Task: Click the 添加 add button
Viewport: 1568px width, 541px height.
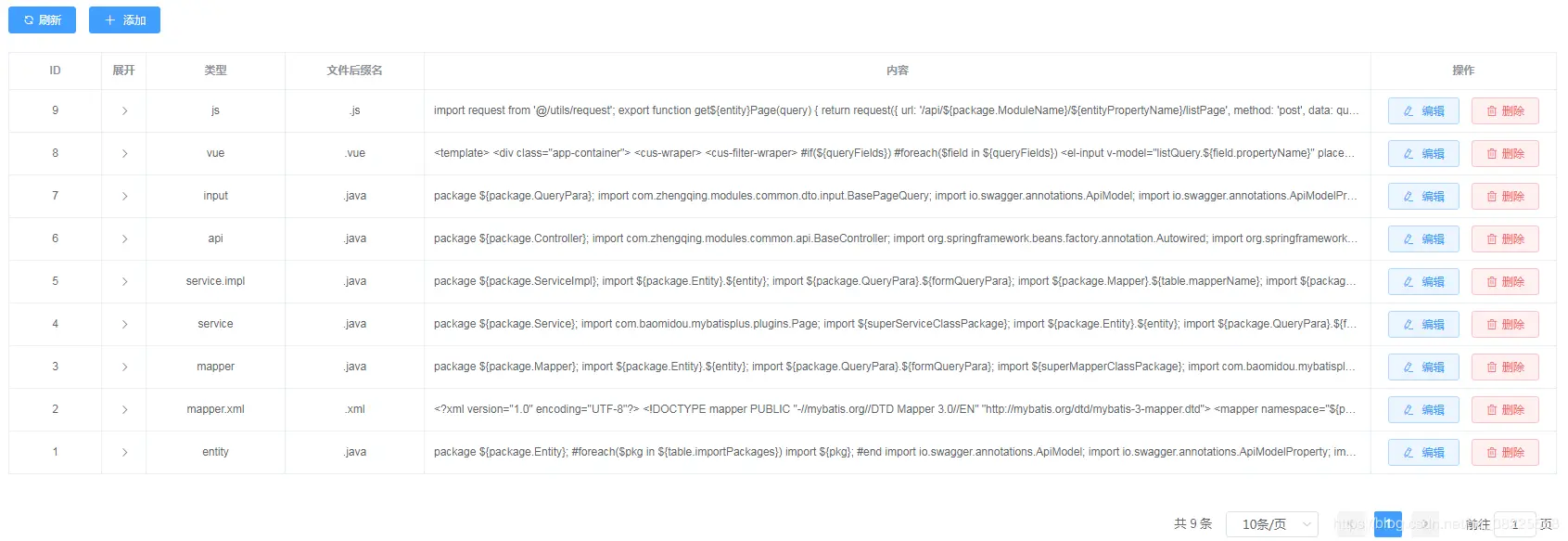Action: click(124, 19)
